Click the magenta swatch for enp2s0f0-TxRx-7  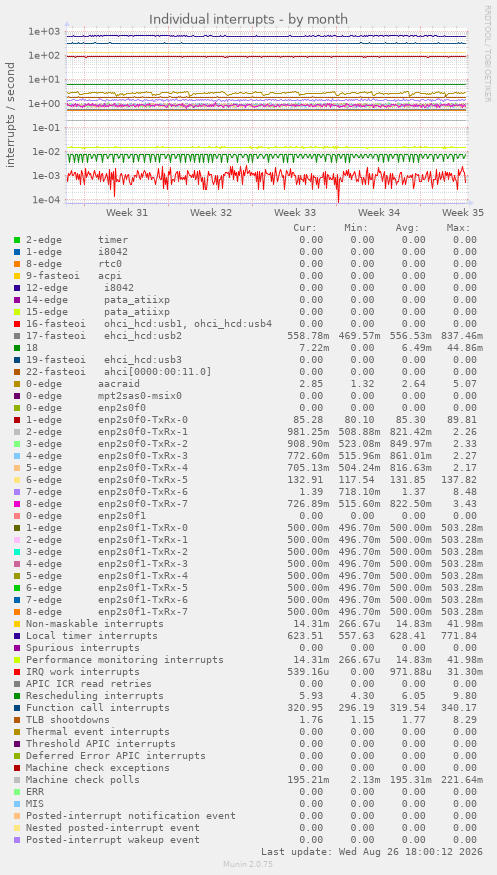tap(17, 504)
